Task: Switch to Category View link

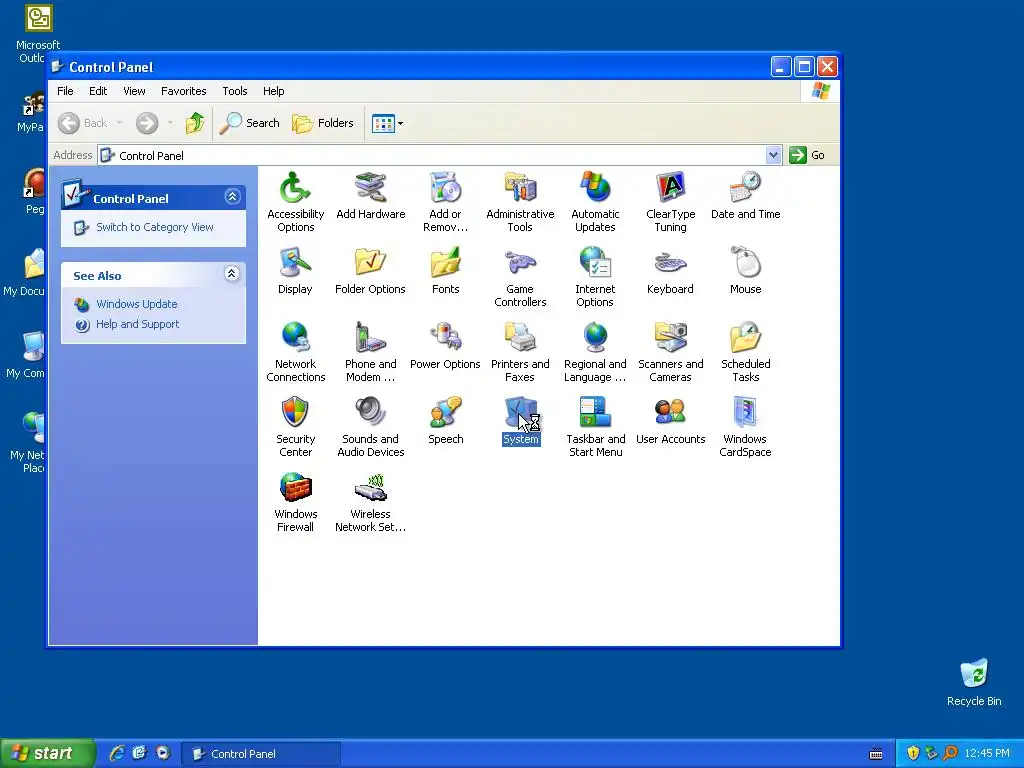Action: 155,227
